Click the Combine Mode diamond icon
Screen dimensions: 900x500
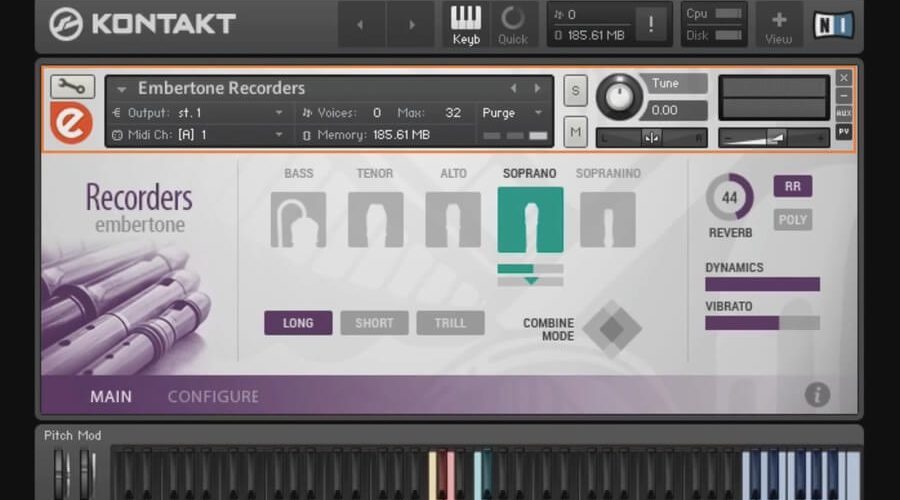[612, 329]
